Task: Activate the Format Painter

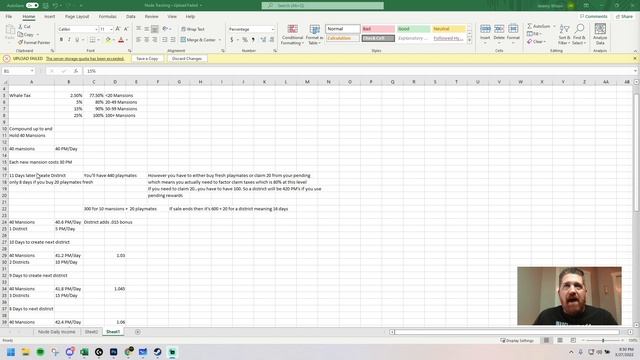Action: (34, 42)
